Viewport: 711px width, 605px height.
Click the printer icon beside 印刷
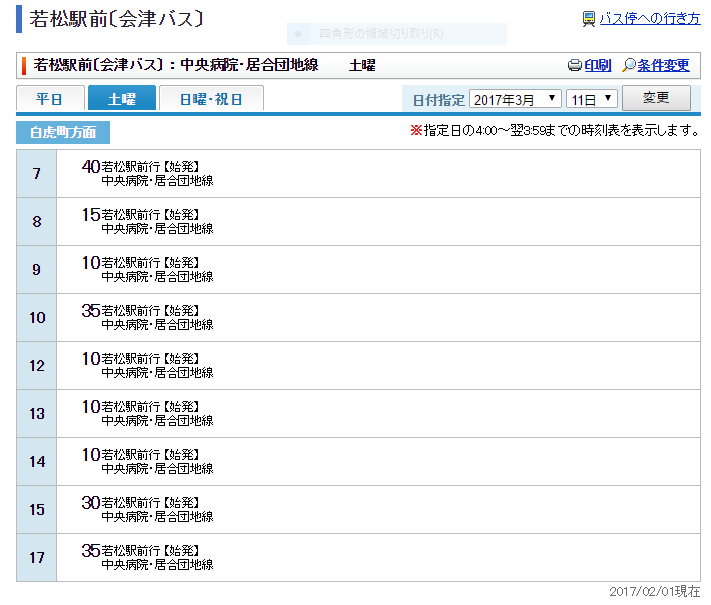575,65
